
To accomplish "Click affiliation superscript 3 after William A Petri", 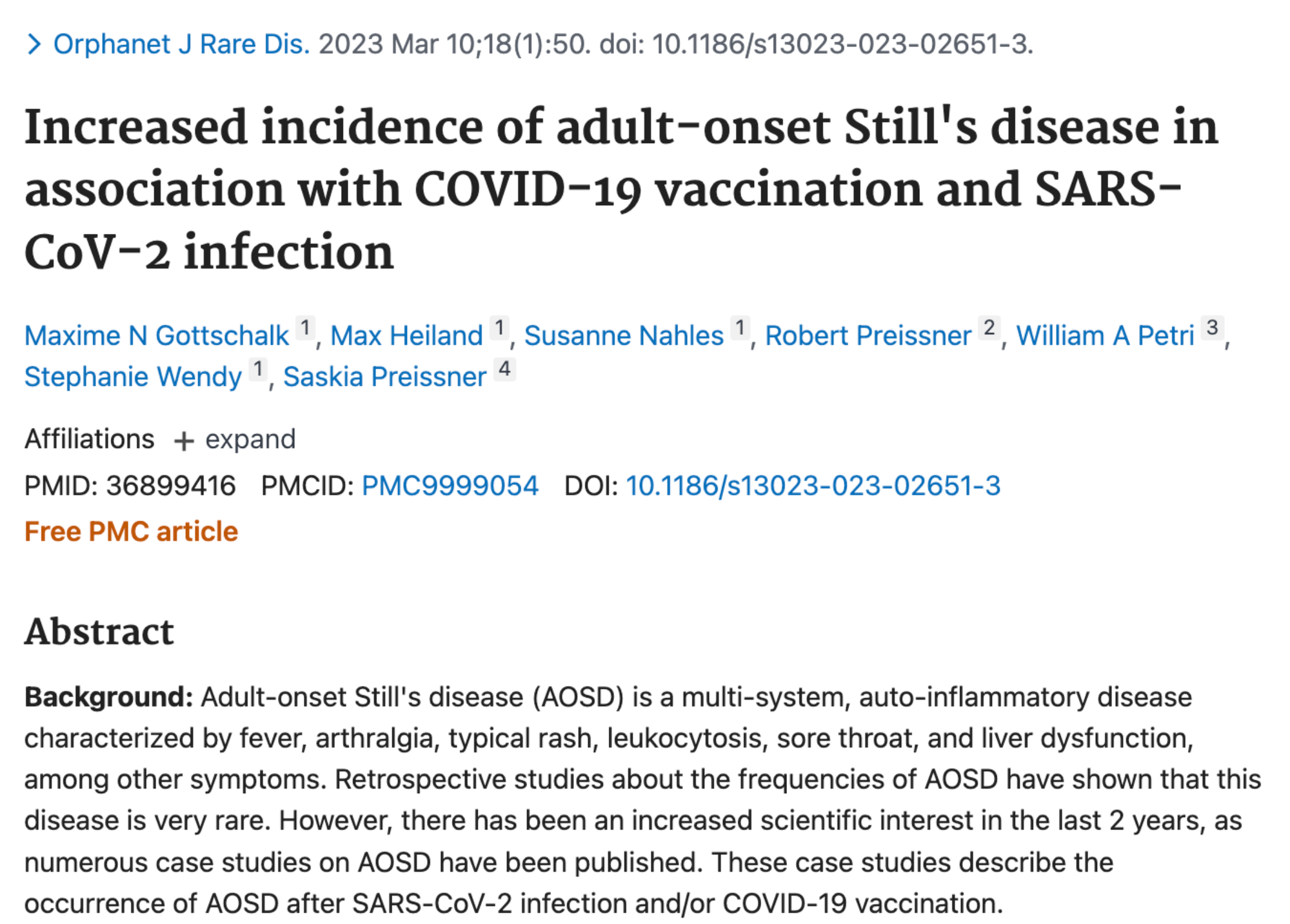I will coord(1212,328).
